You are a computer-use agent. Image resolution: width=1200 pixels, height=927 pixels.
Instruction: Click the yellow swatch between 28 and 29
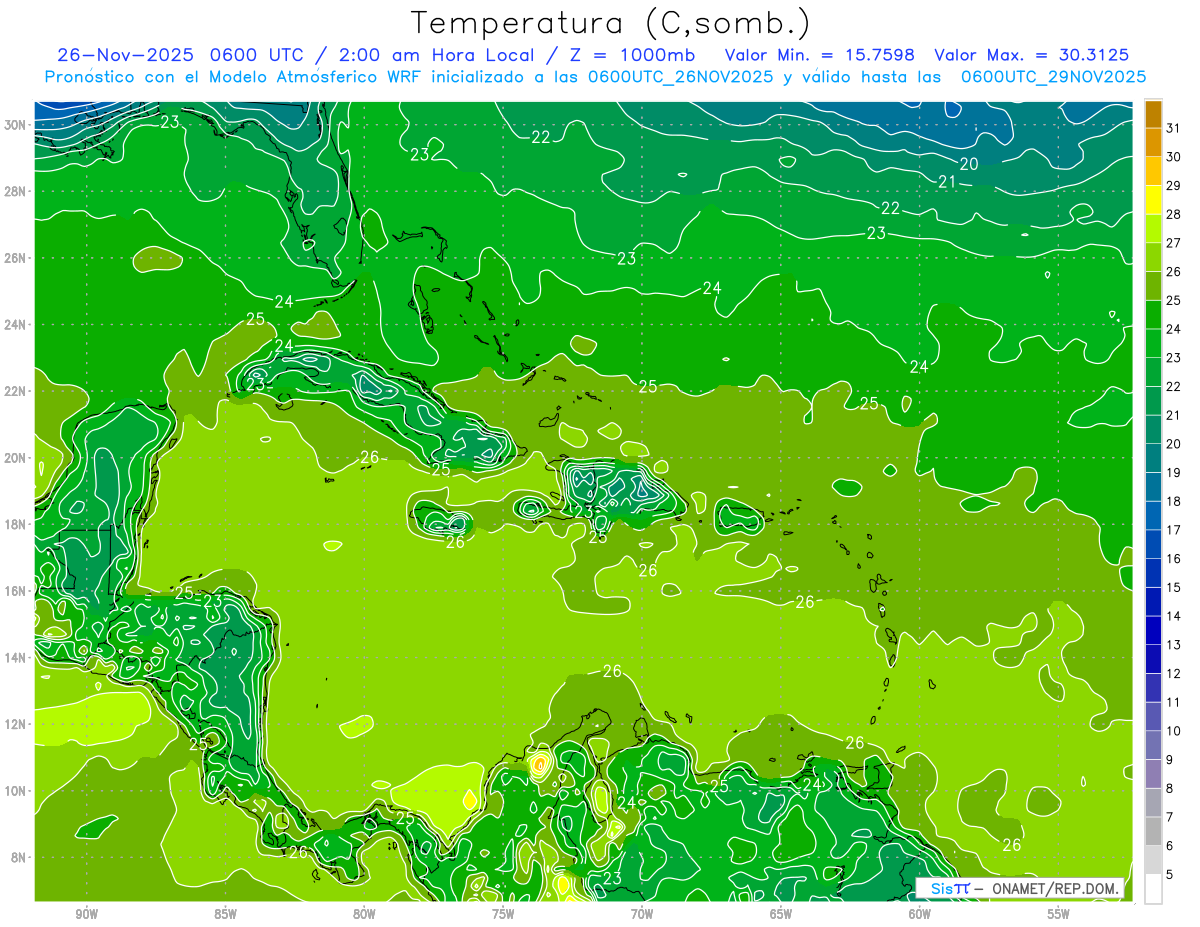pyautogui.click(x=1153, y=200)
